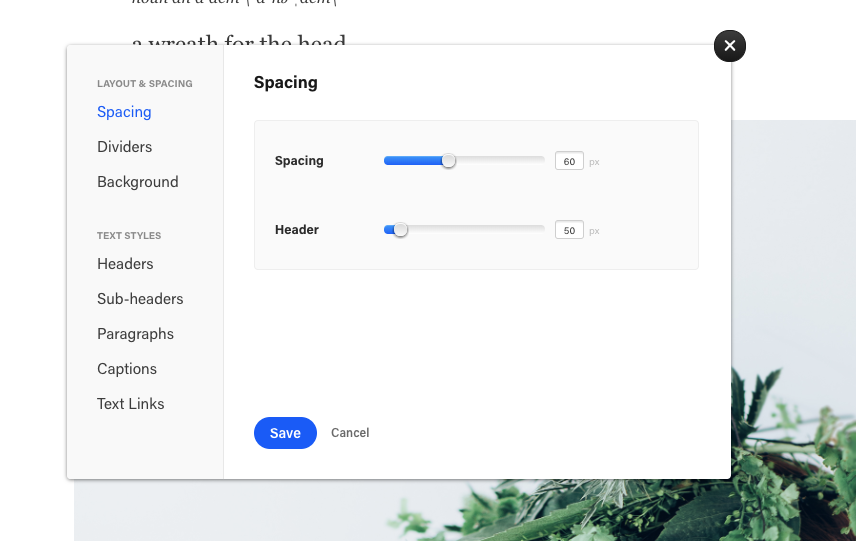Select Paragraphs text styles
The height and width of the screenshot is (541, 856).
[x=135, y=334]
